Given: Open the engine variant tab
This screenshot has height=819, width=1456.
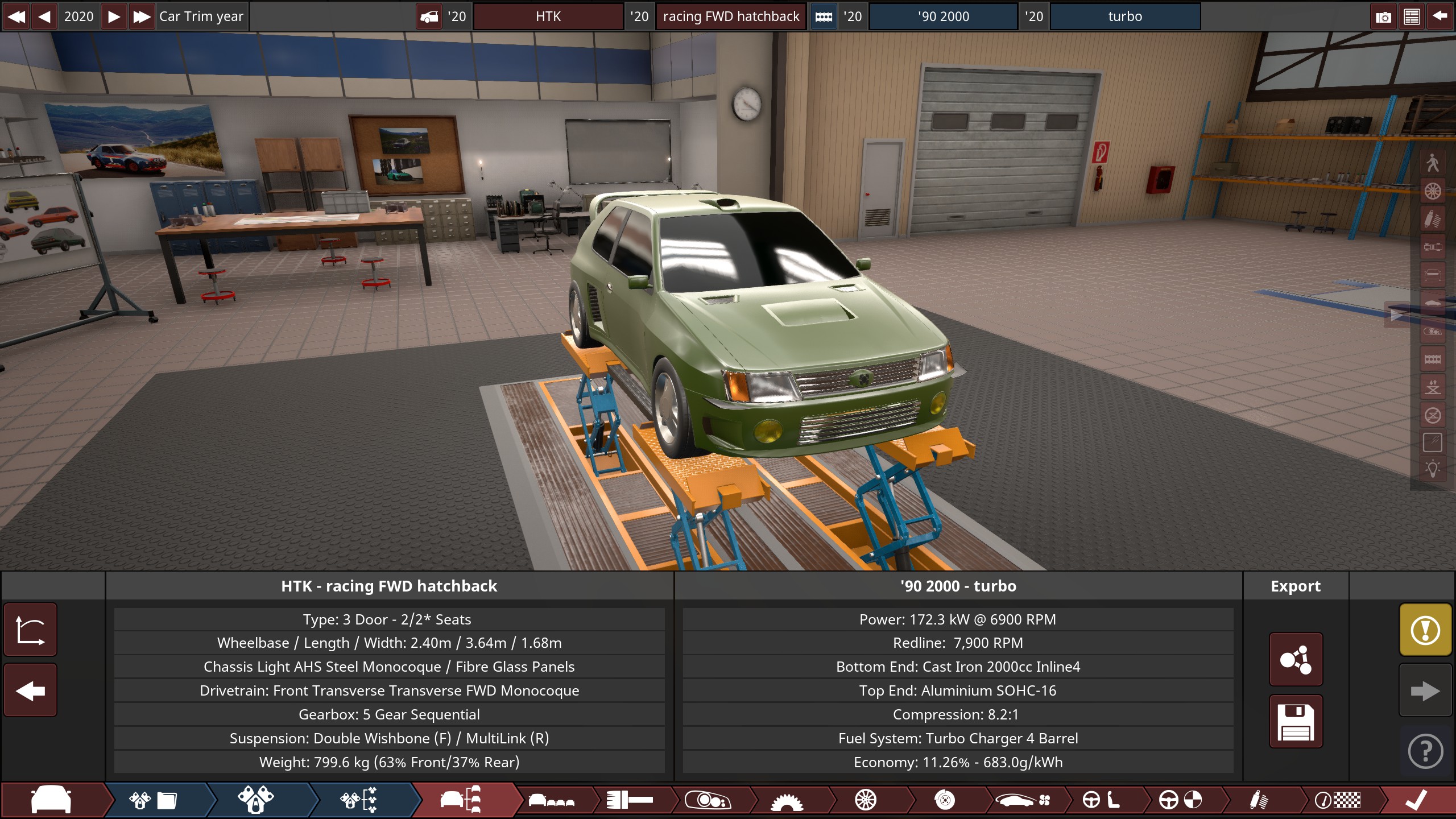Looking at the screenshot, I should click(x=256, y=800).
